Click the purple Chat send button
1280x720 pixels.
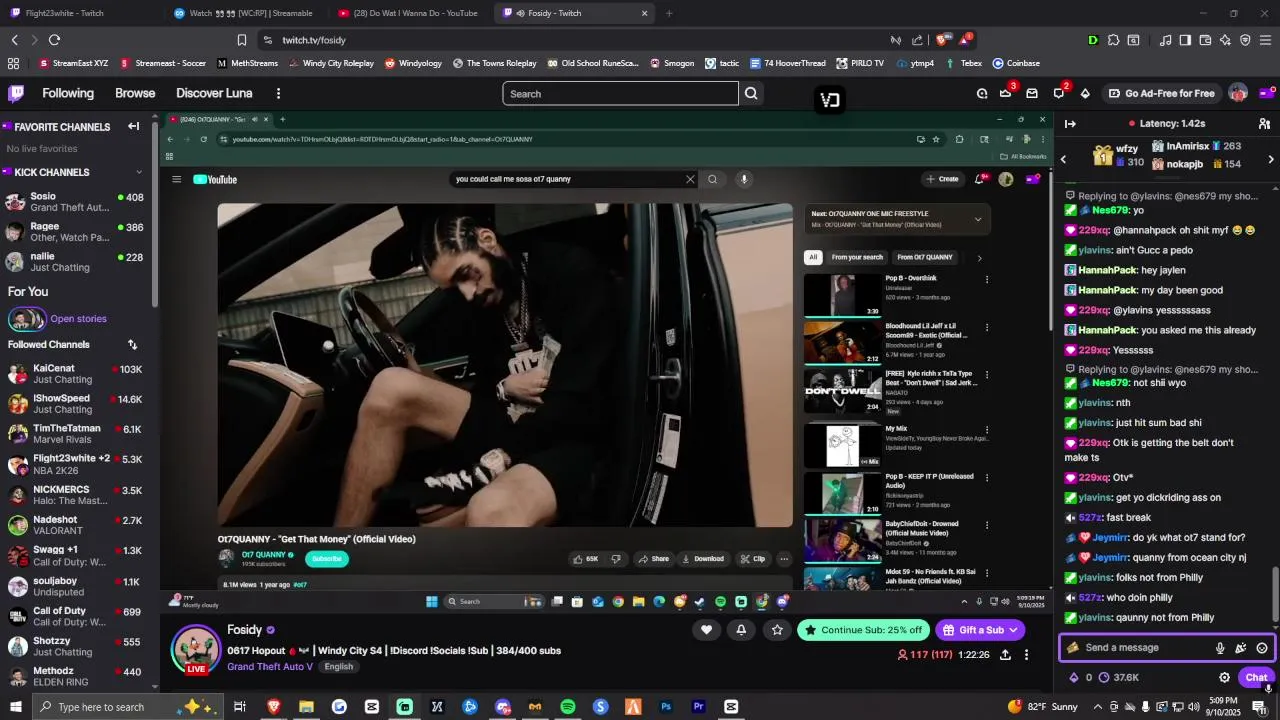pos(1256,677)
